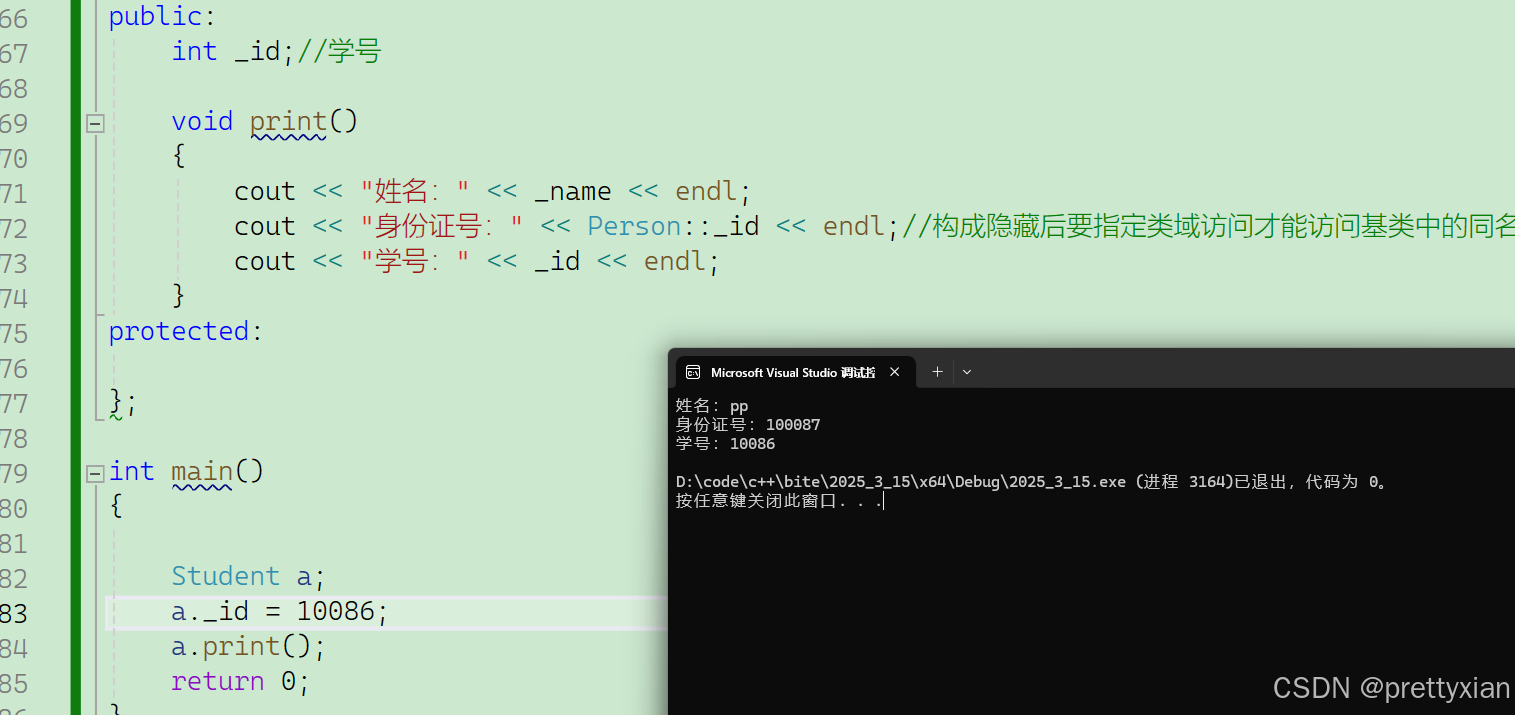Place cursor on 'Student a;' line
The image size is (1515, 715).
[x=248, y=576]
